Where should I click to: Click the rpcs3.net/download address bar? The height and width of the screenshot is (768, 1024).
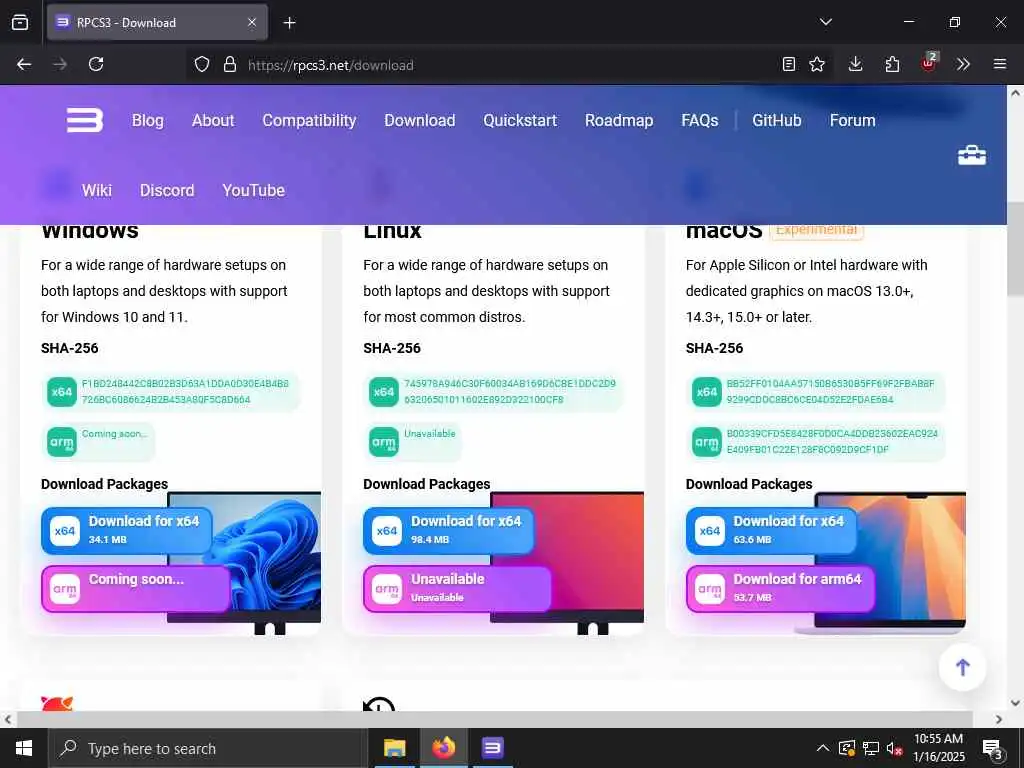[x=509, y=65]
